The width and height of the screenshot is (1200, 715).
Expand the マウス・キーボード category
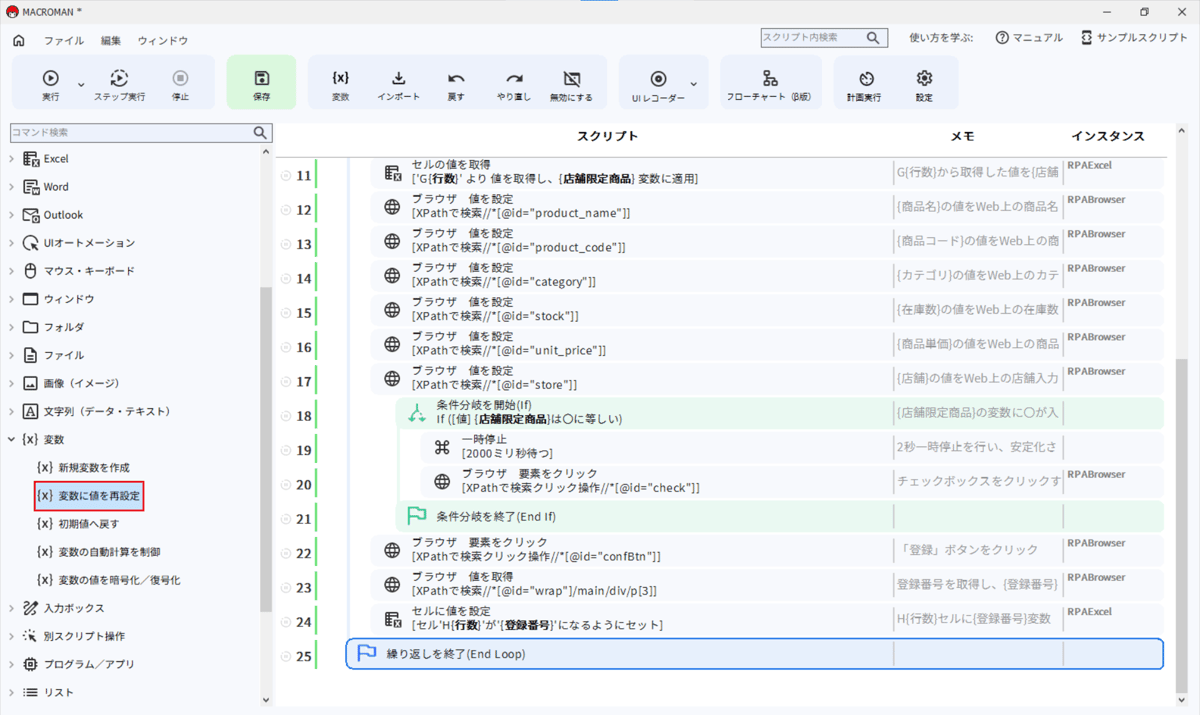pos(12,271)
